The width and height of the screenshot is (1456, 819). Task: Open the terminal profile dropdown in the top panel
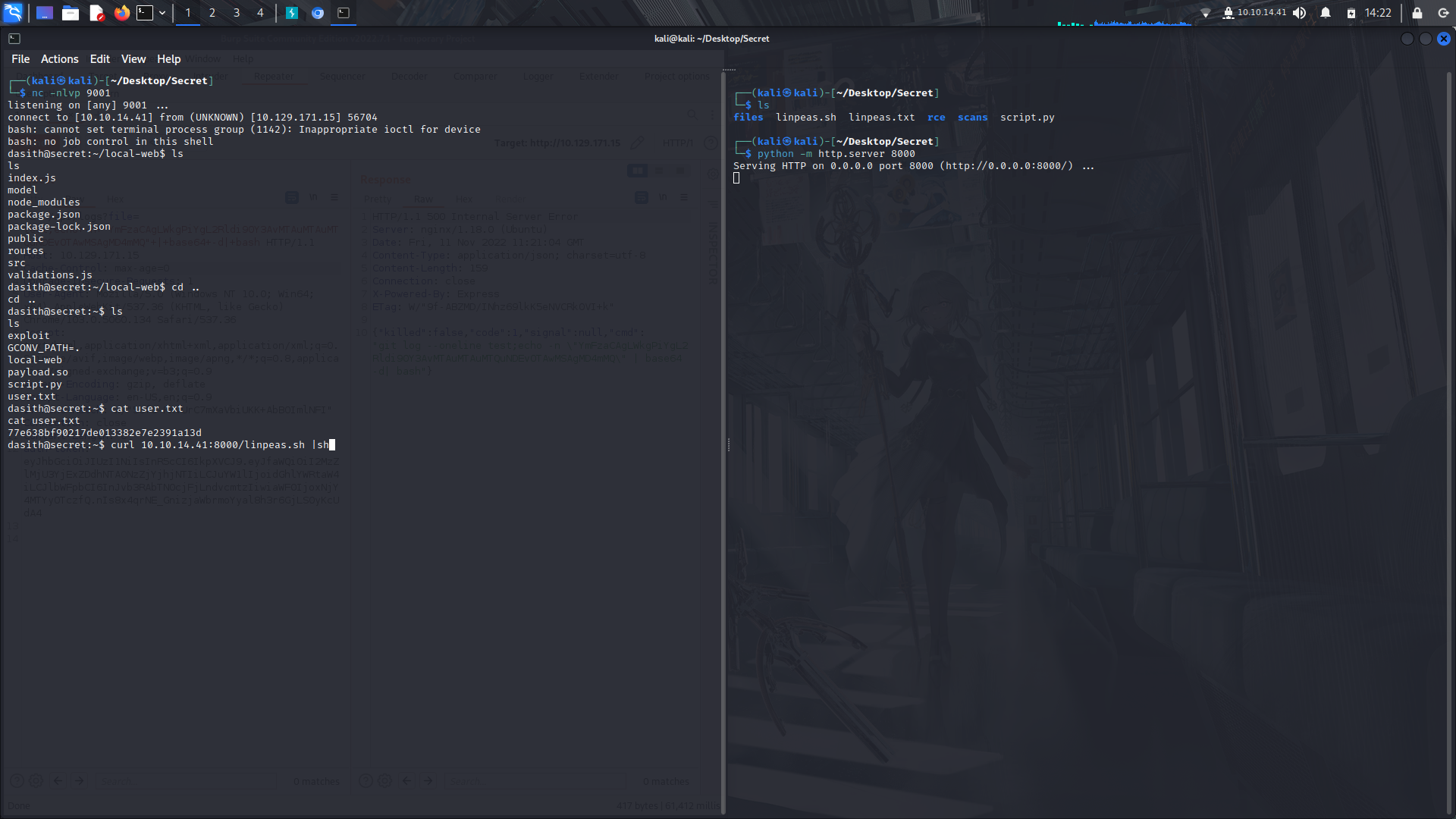(162, 13)
